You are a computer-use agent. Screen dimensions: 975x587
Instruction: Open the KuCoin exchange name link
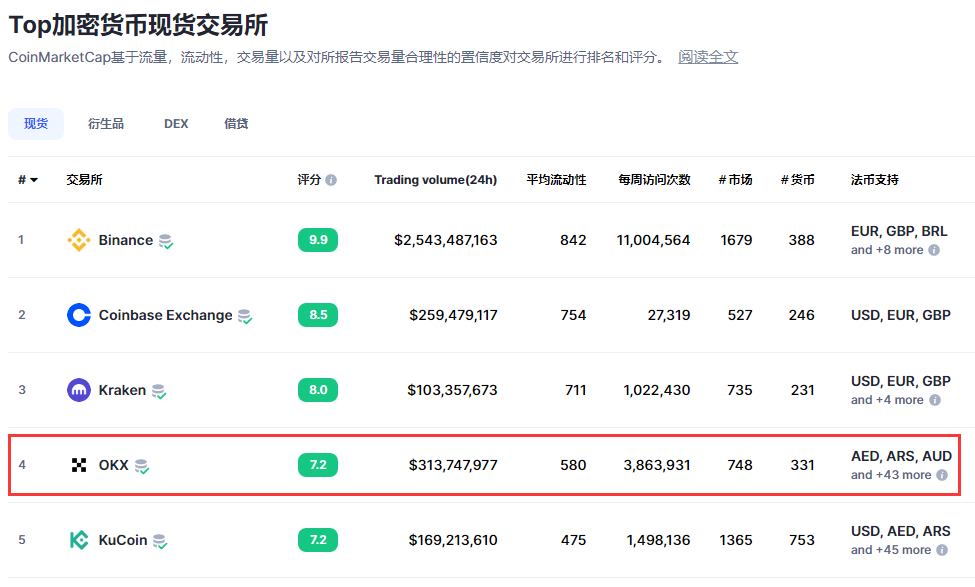(x=122, y=540)
